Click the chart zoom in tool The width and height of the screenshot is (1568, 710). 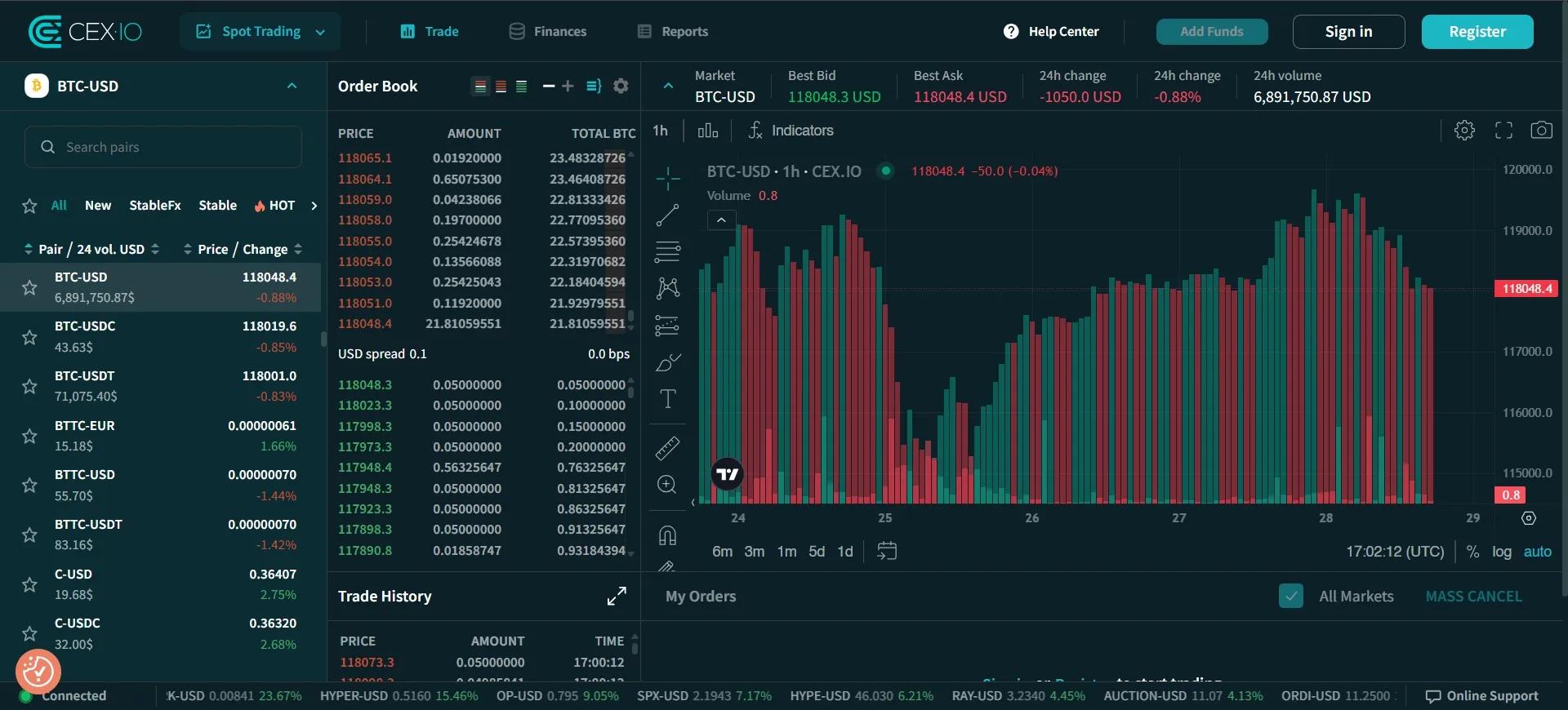[x=667, y=485]
